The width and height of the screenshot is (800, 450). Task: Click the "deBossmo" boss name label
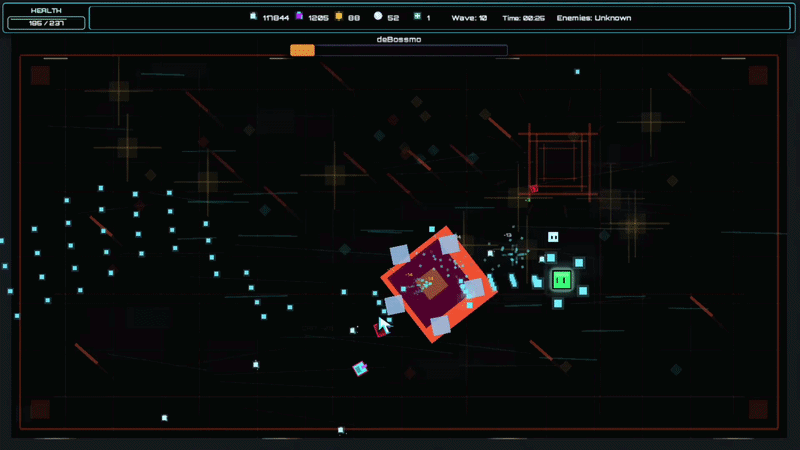[x=399, y=39]
